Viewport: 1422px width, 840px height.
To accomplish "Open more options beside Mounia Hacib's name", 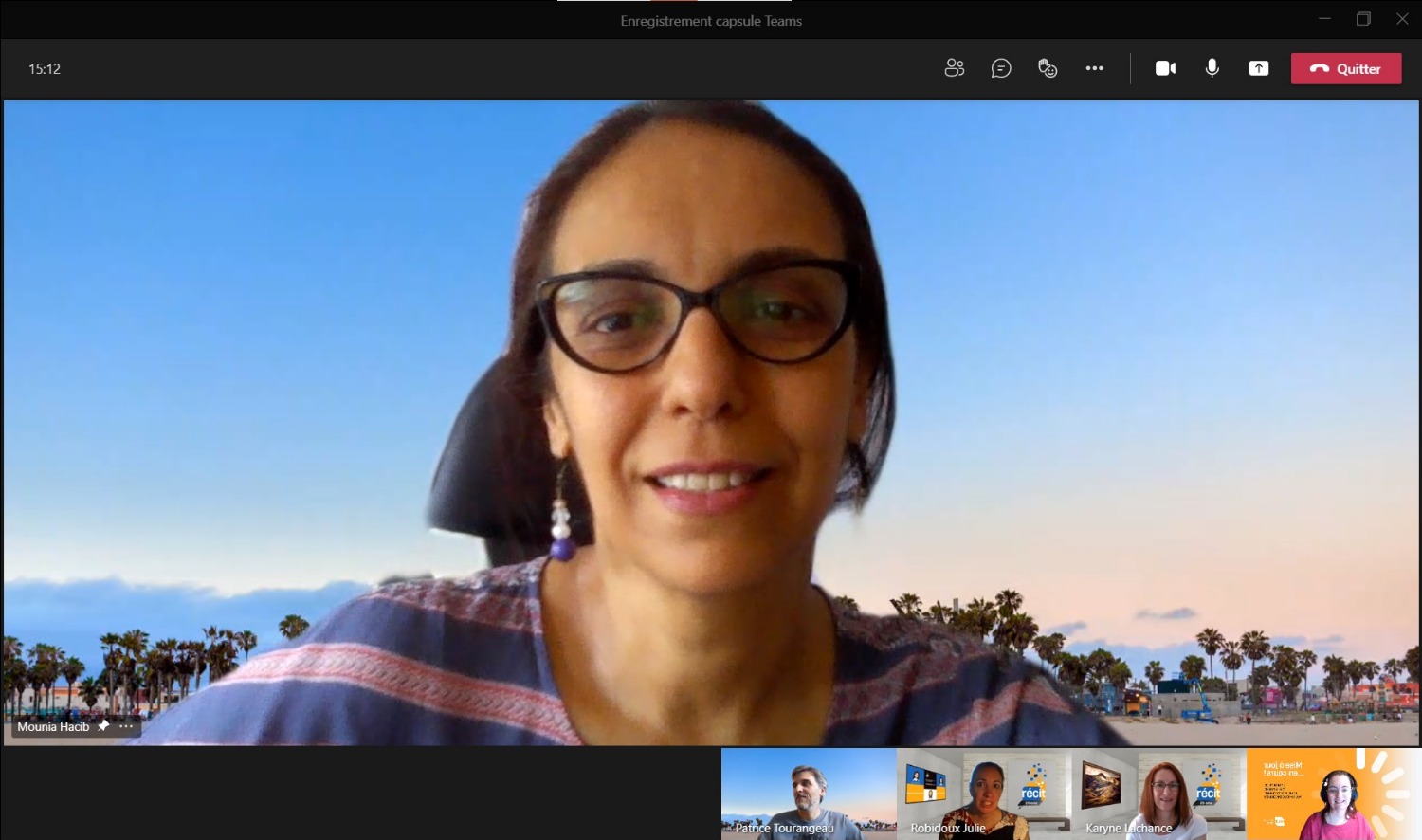I will pyautogui.click(x=126, y=726).
